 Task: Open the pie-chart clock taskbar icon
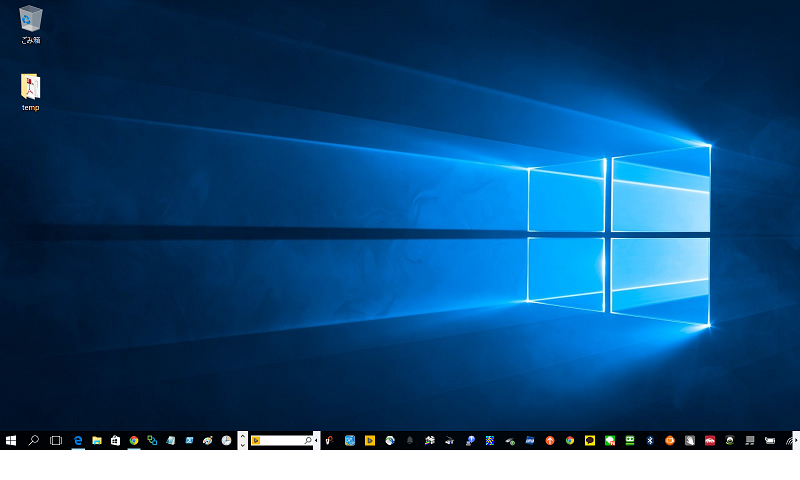tap(226, 440)
